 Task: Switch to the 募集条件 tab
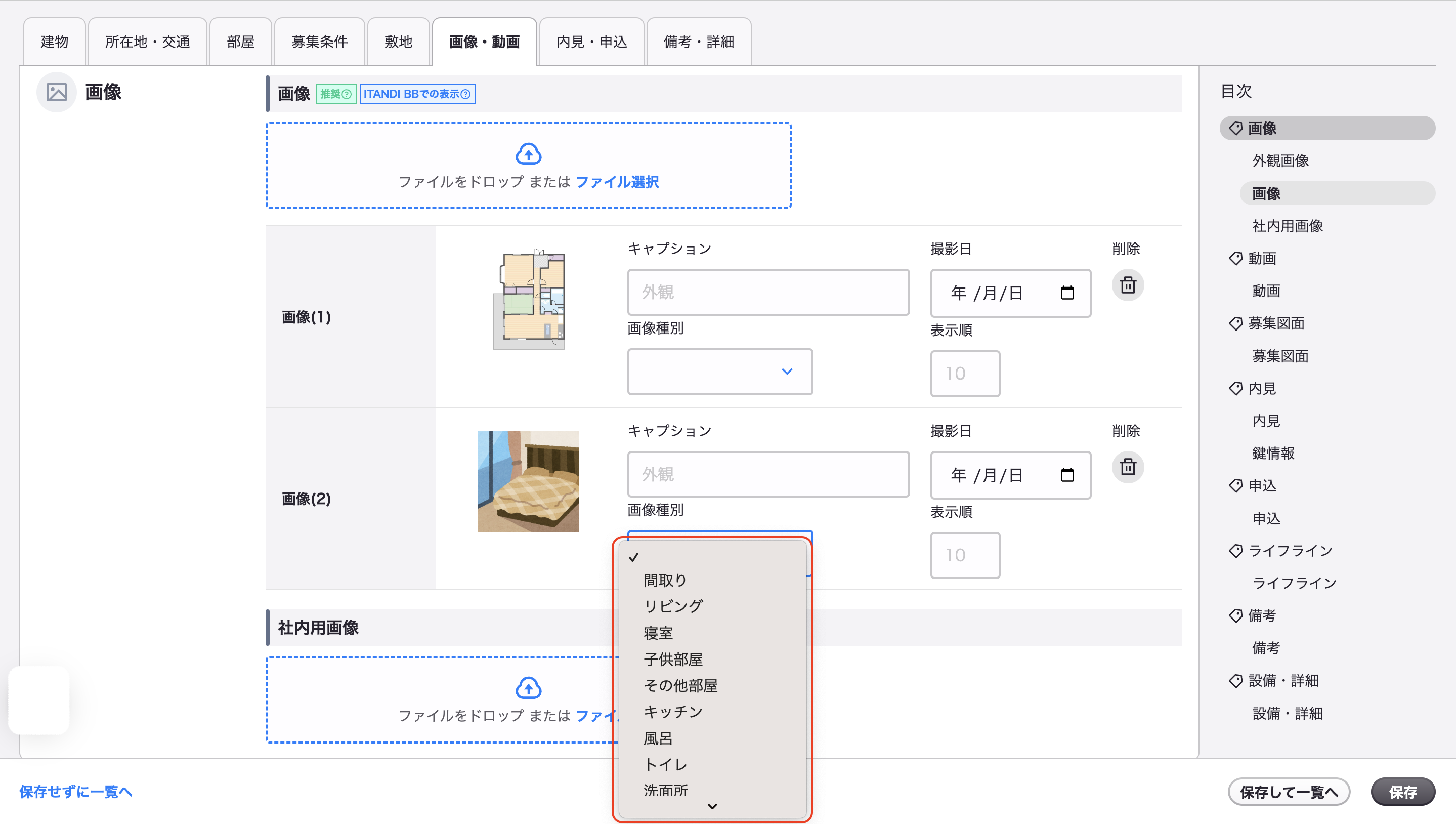[319, 42]
